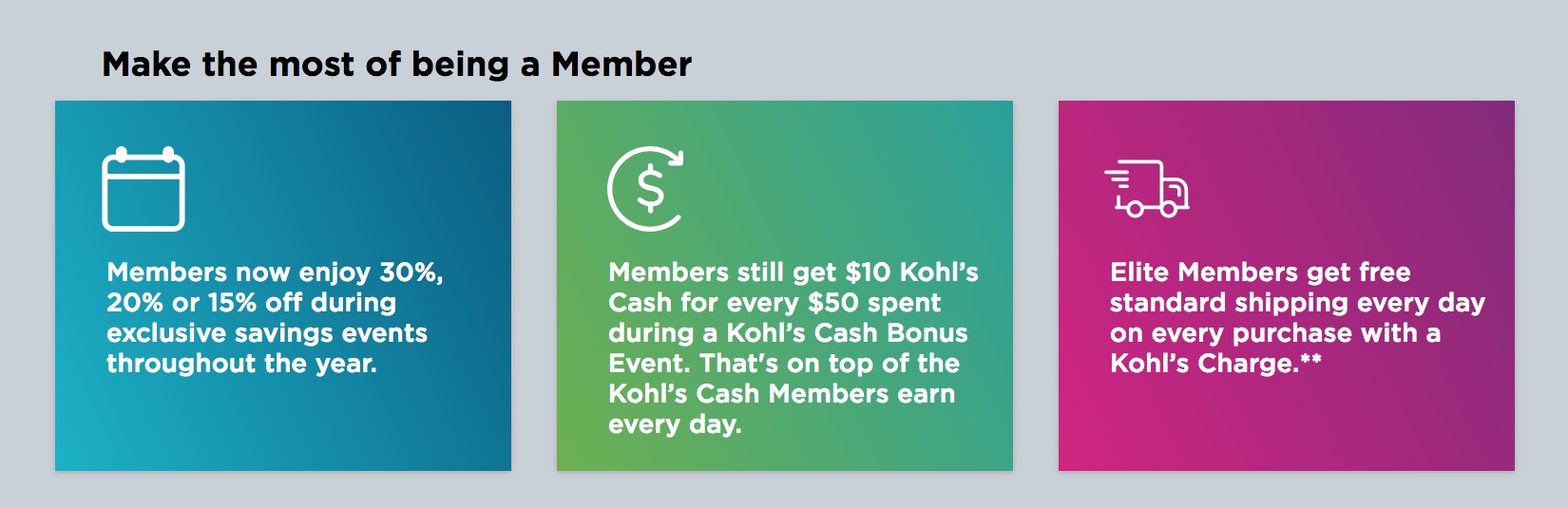Click the dollar sign refresh icon
This screenshot has height=507, width=1568.
click(646, 188)
